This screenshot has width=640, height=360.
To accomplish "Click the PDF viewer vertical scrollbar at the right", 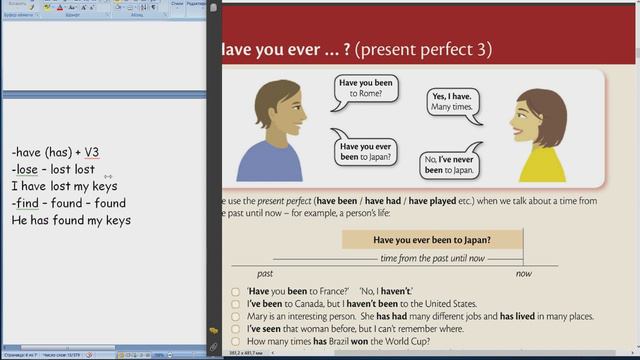I will point(637,176).
